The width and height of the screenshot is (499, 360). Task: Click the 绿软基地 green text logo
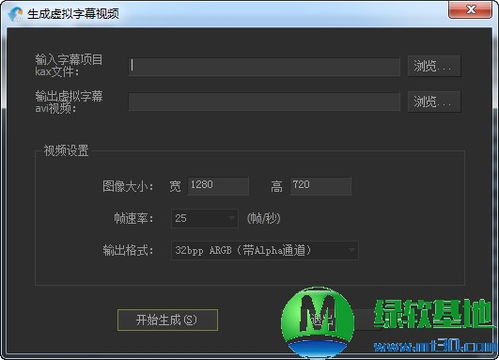tap(433, 313)
